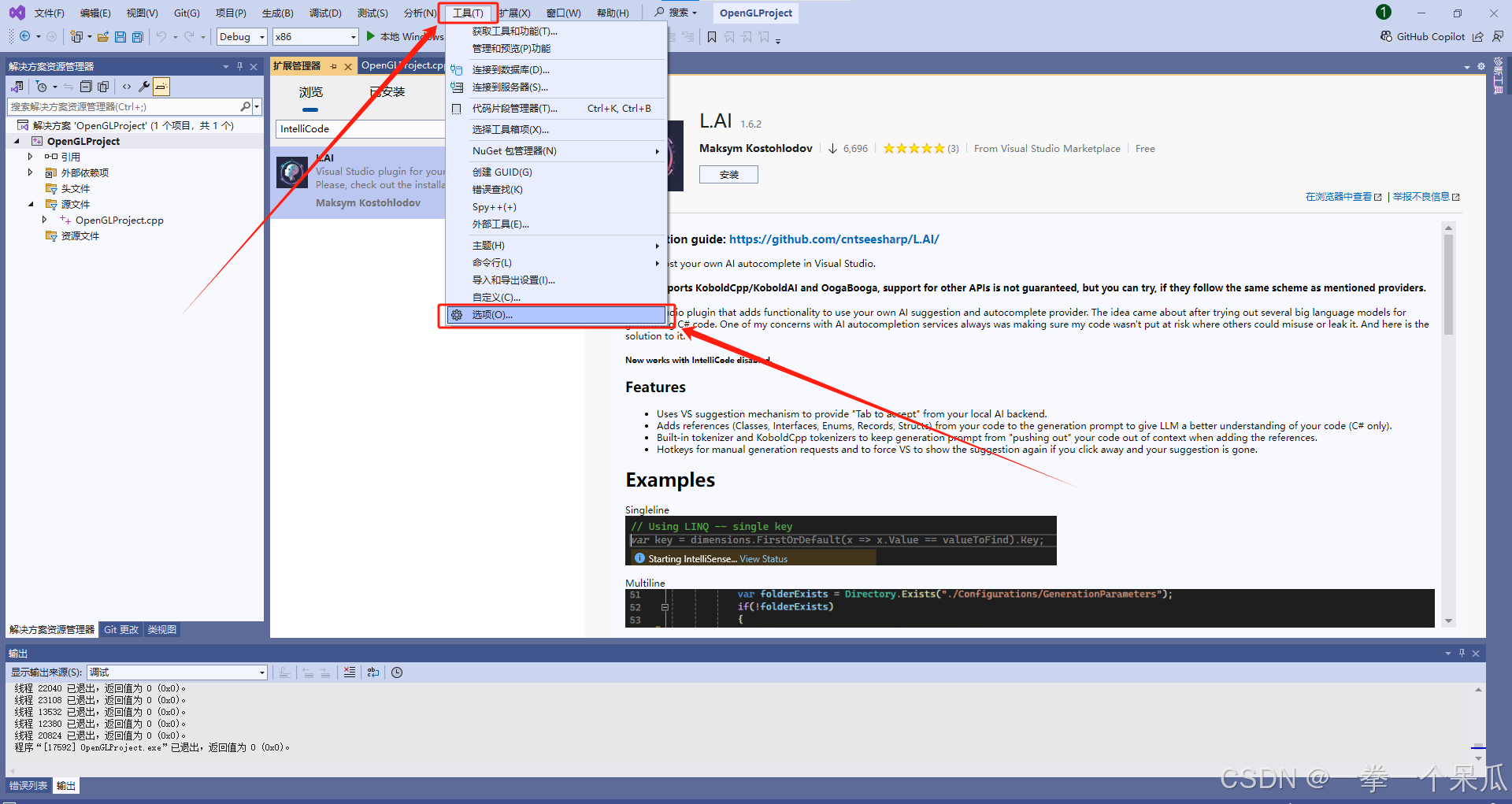Select 连接到数据库(D)... menu item
This screenshot has height=804, width=1512.
(x=556, y=70)
